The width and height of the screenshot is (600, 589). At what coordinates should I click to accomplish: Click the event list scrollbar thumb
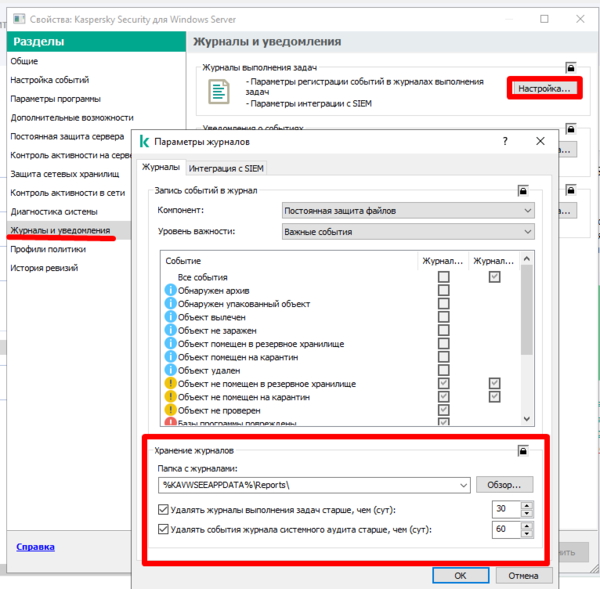point(527,310)
